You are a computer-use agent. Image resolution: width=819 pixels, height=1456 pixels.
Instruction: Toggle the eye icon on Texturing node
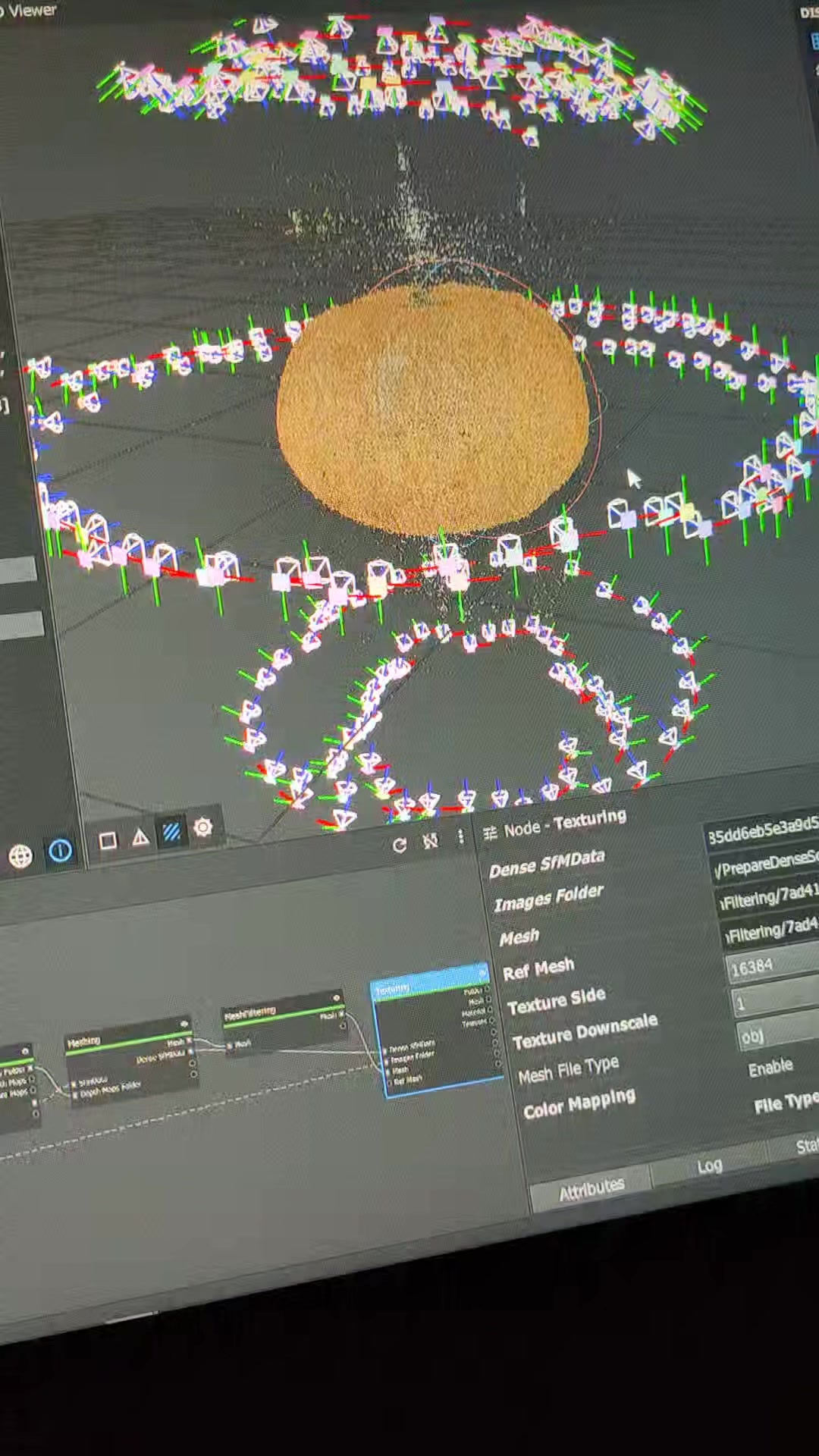click(482, 971)
